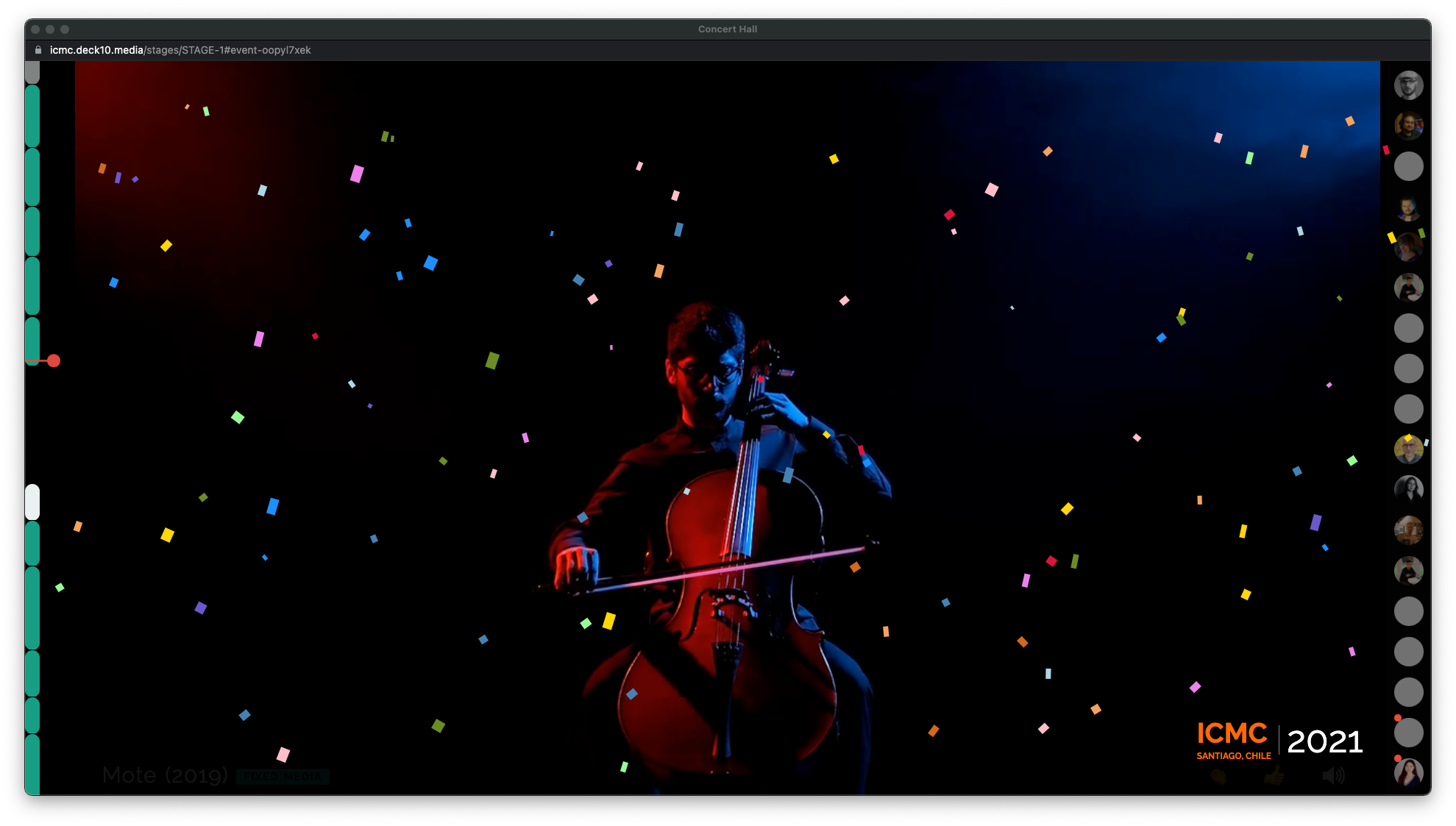
Task: Open the bottom avatar with the red dot
Action: 1408,772
